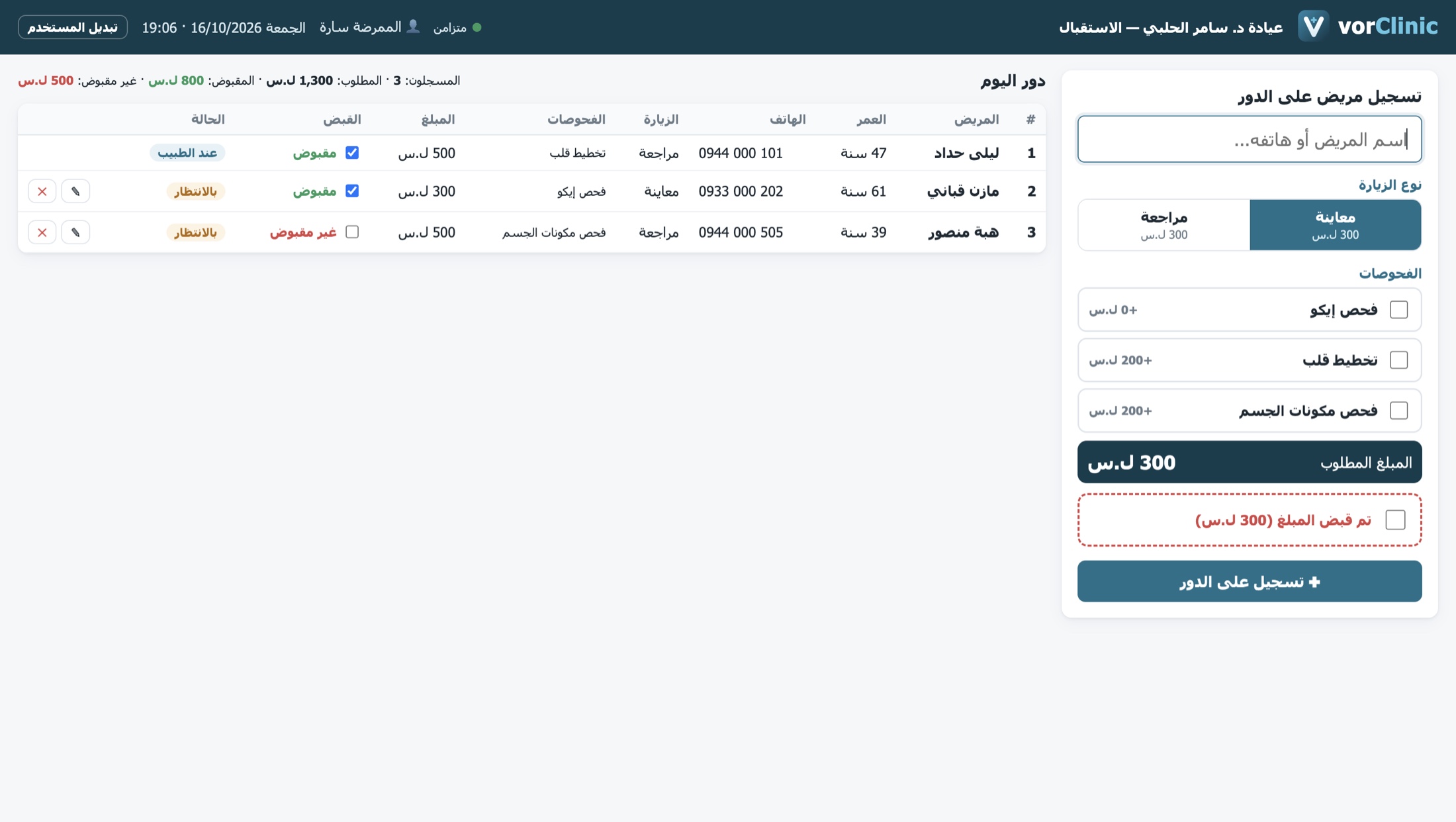Screen dimensions: 1456x822
Task: Click the عند الطبيب status badge
Action: [x=187, y=153]
